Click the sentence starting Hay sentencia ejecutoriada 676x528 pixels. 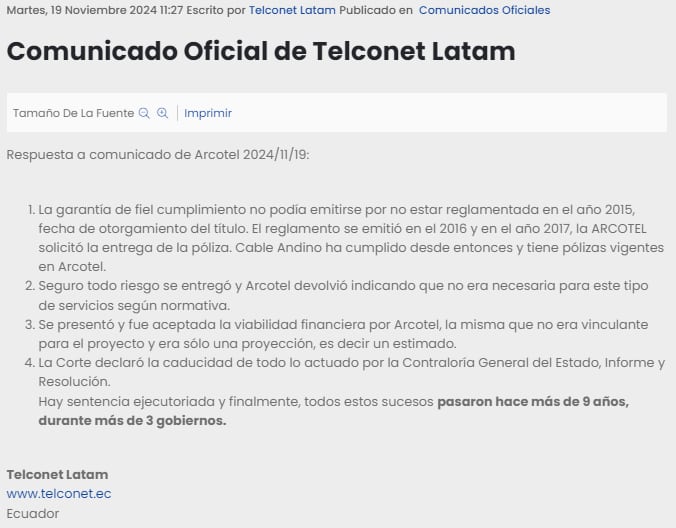coord(236,402)
